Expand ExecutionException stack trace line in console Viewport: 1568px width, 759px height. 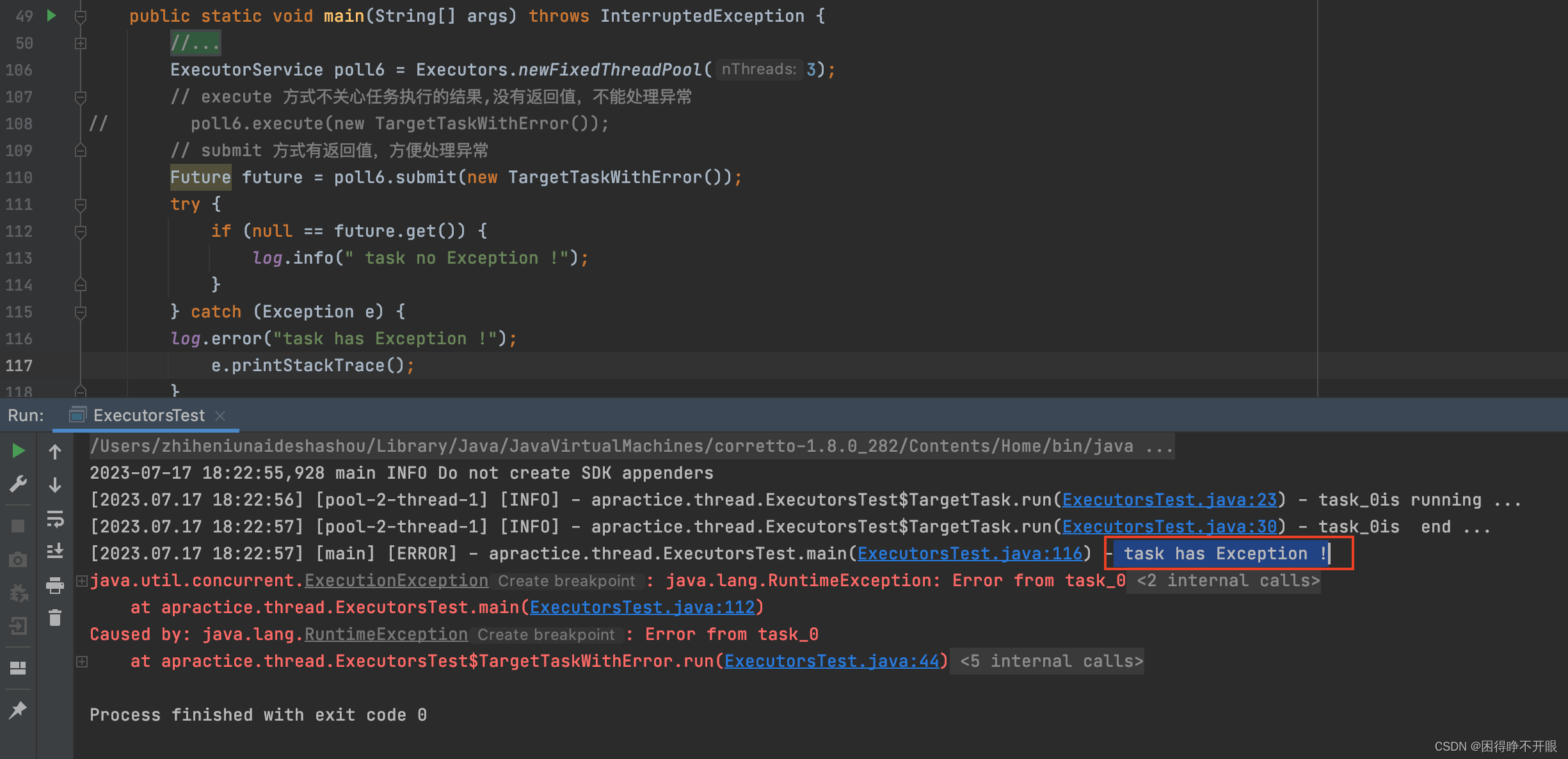point(82,581)
